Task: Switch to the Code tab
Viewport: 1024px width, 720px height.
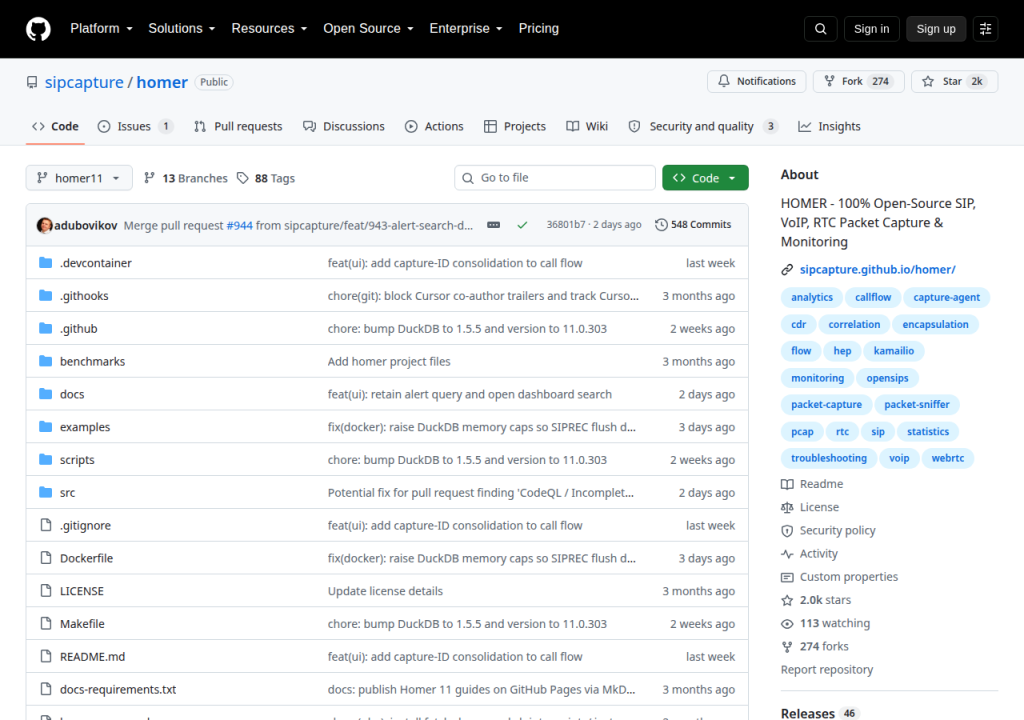Action: [x=56, y=127]
